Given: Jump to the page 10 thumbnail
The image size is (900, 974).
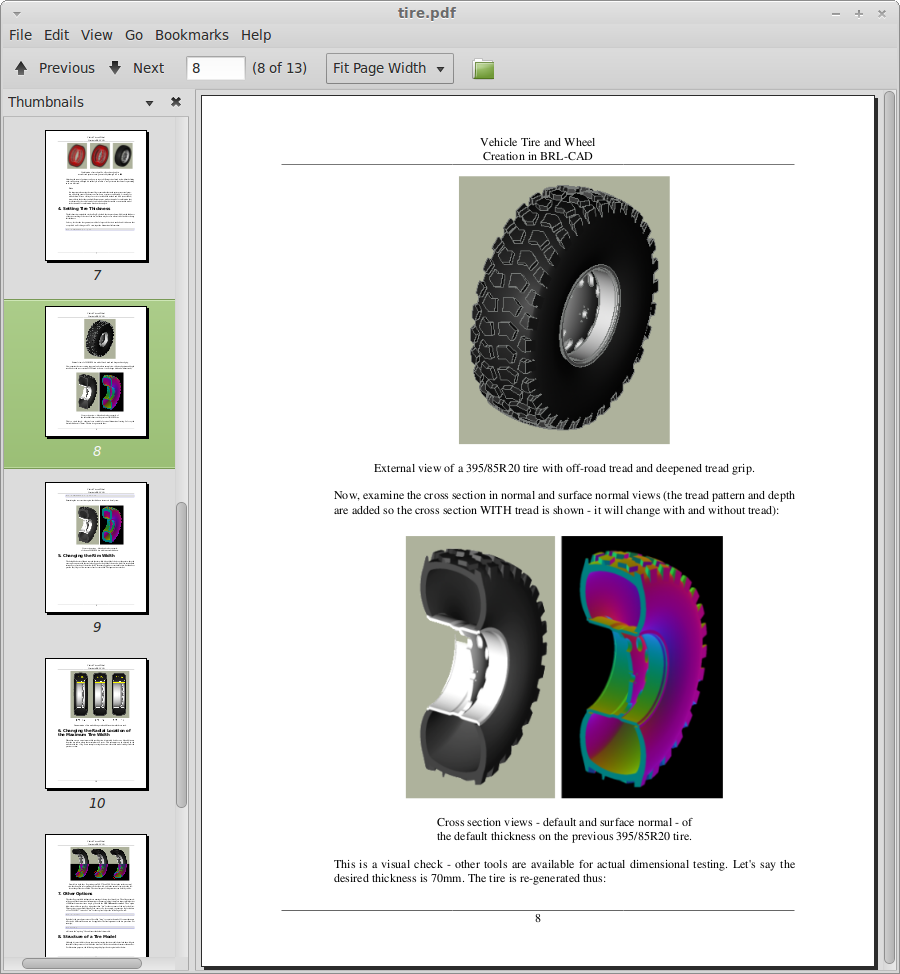Looking at the screenshot, I should pos(96,724).
